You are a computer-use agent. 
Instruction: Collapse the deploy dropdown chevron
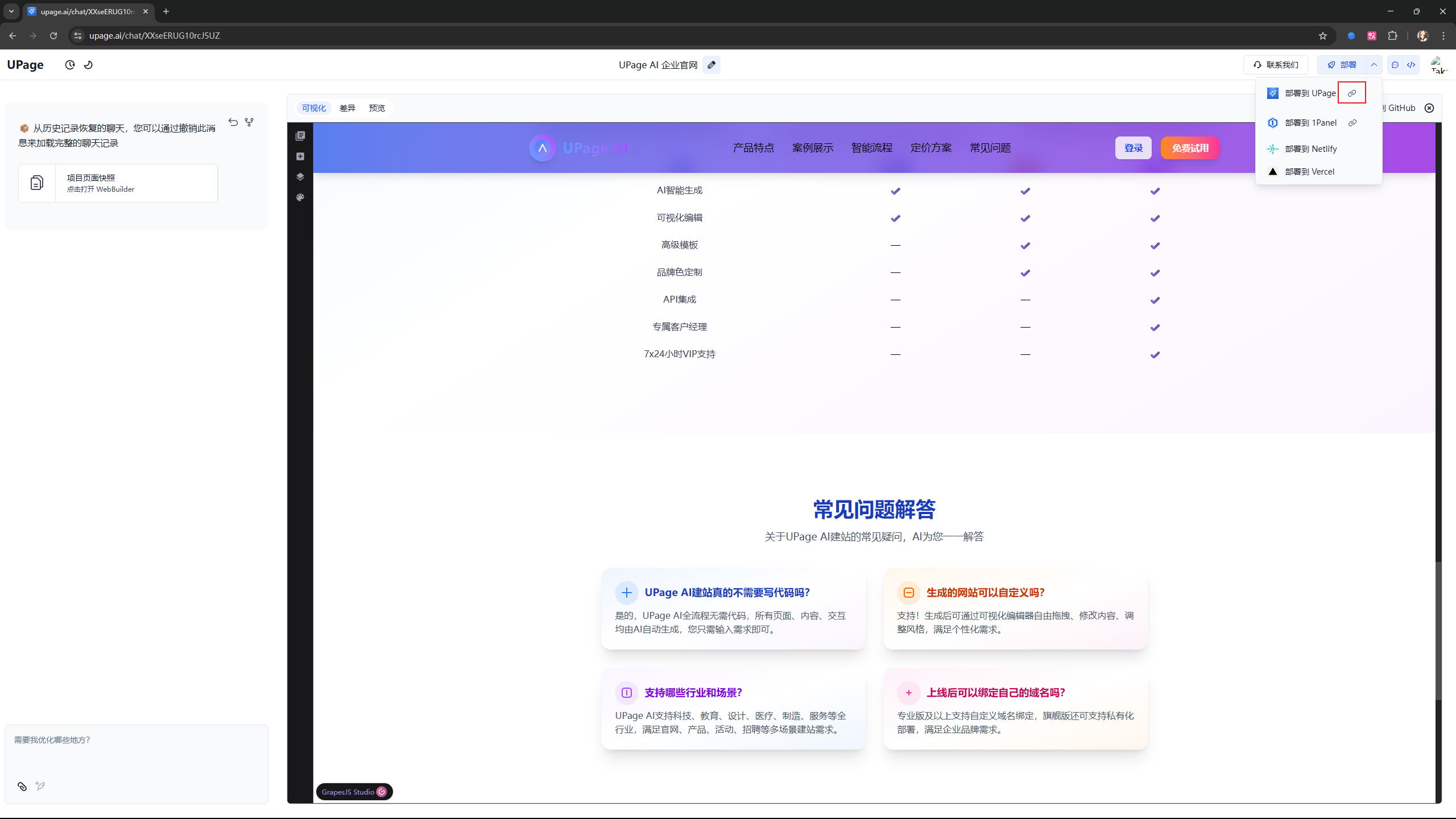coord(1374,65)
